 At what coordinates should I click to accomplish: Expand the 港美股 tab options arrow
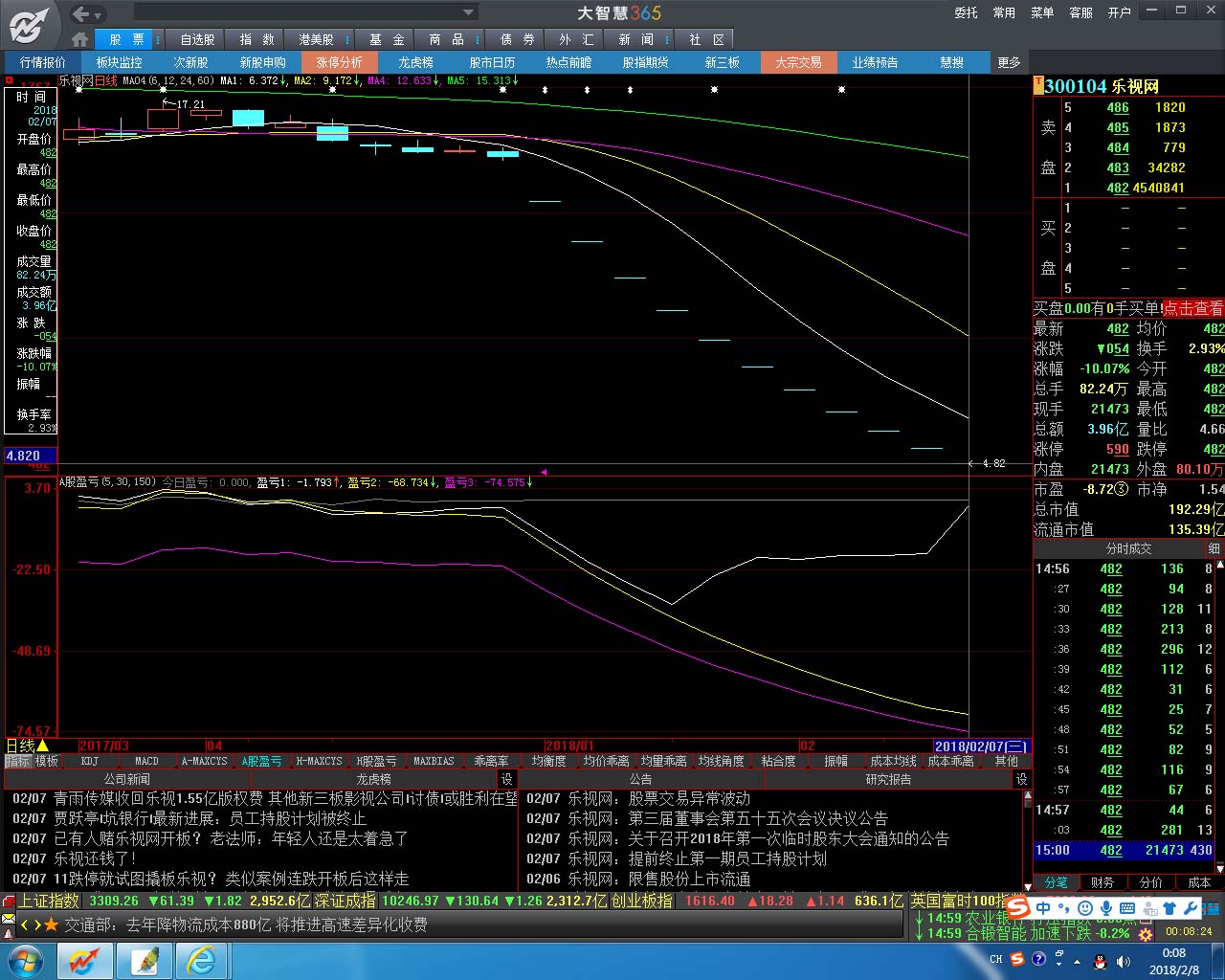(x=348, y=39)
